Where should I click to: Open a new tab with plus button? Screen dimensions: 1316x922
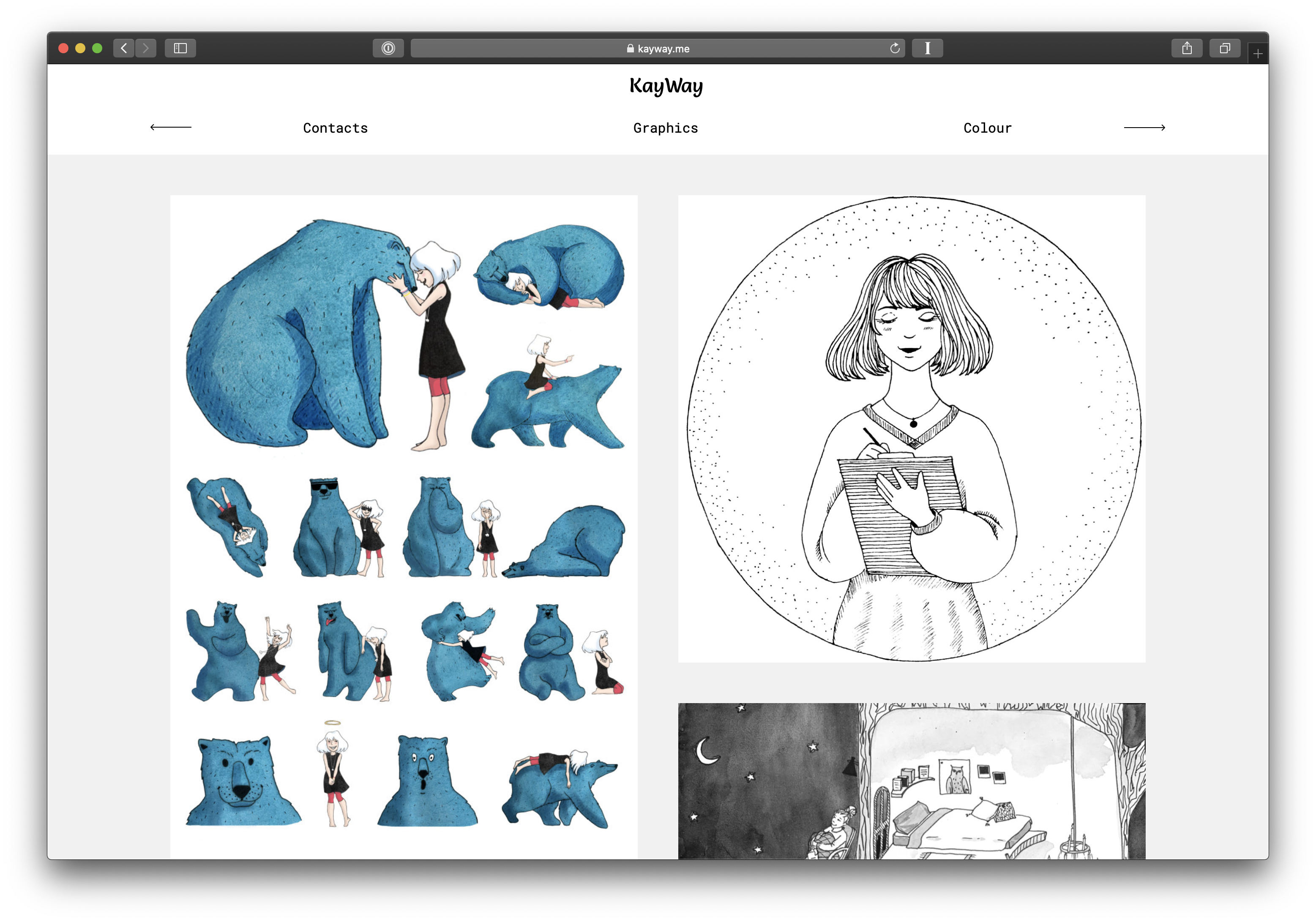pos(1258,54)
